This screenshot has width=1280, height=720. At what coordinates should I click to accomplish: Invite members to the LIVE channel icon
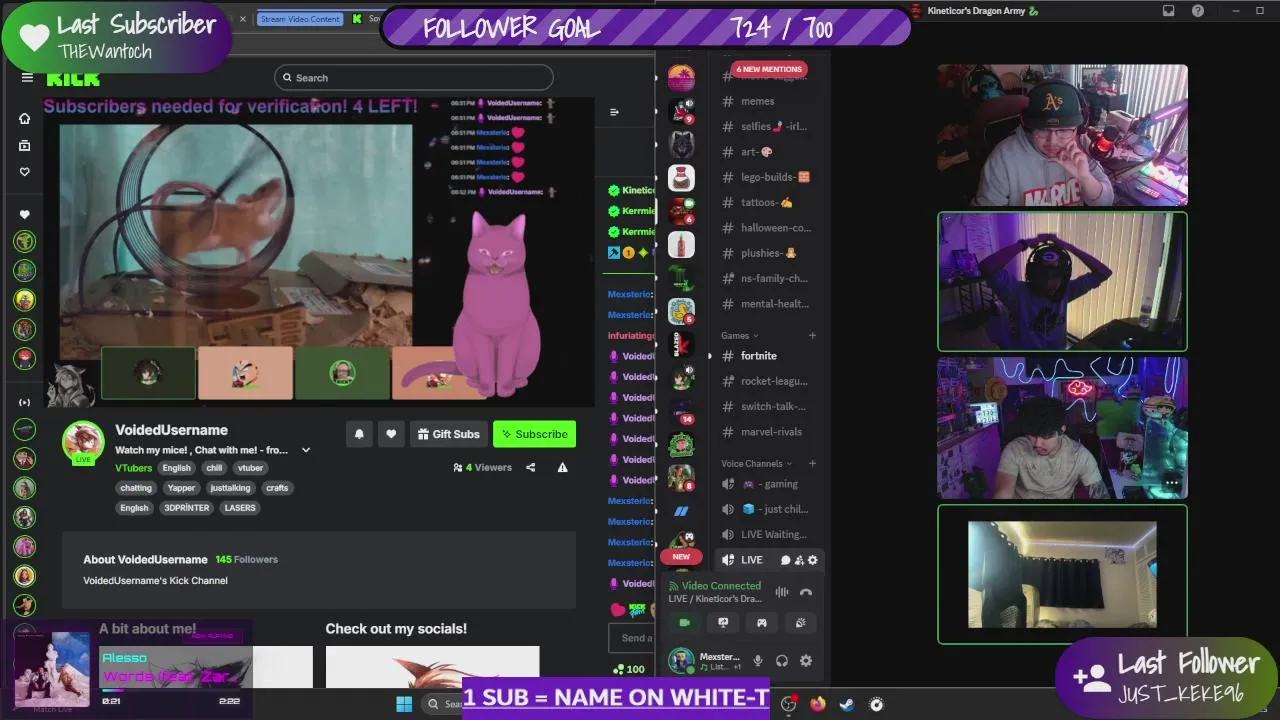coord(799,560)
